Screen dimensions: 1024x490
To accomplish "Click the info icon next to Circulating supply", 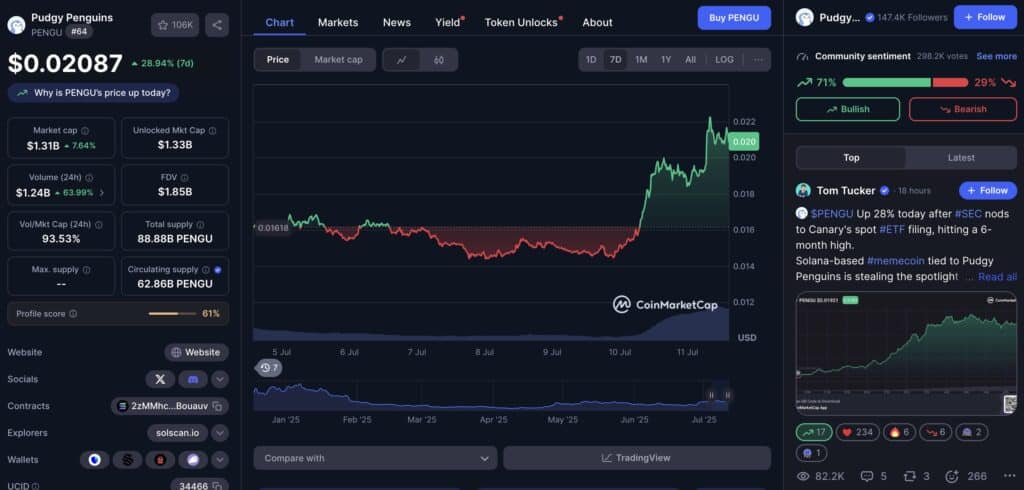I will (x=206, y=270).
